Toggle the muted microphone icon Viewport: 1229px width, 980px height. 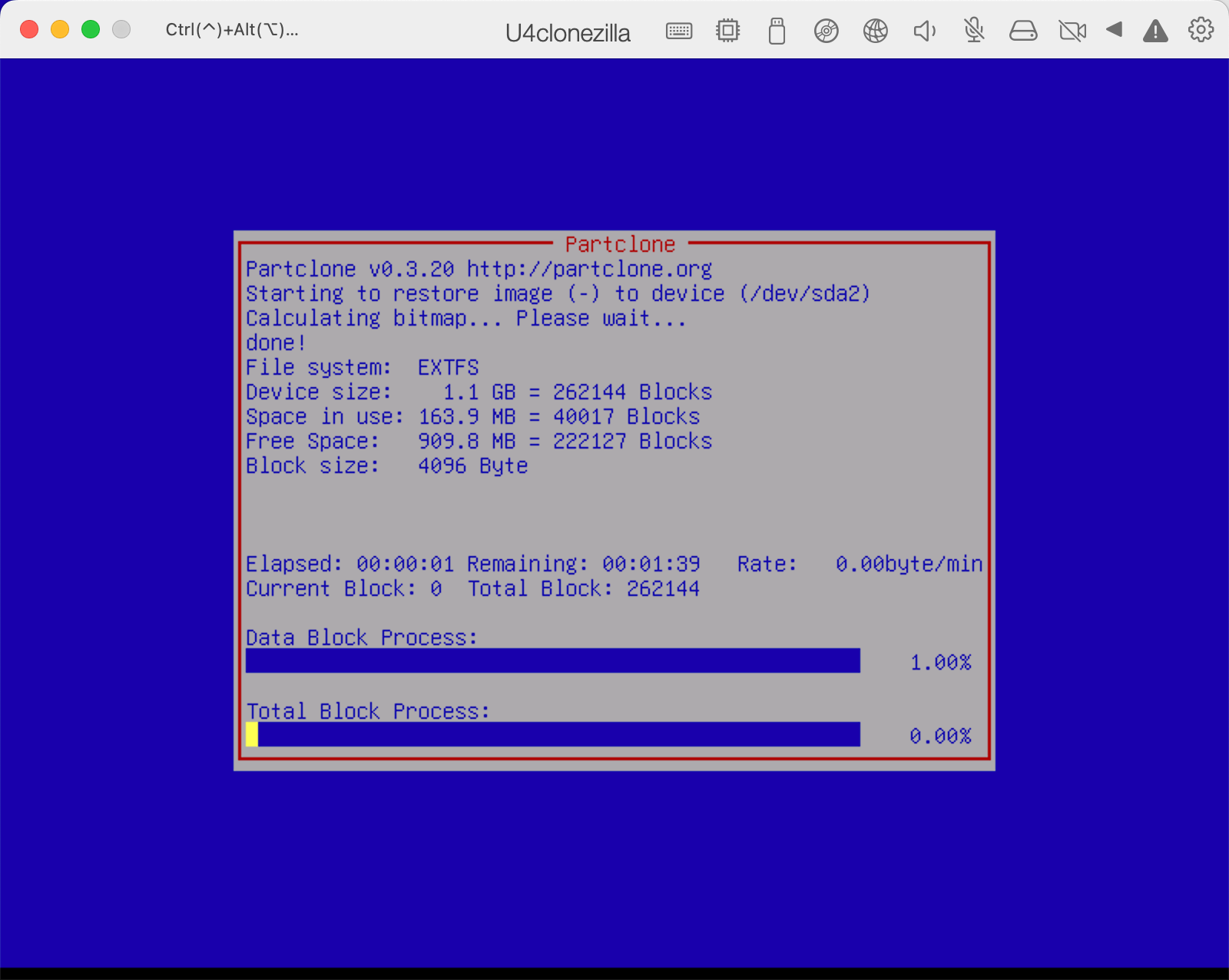(x=974, y=31)
